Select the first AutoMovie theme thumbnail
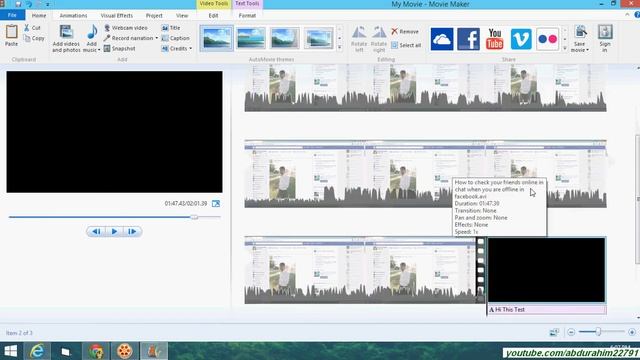The width and height of the screenshot is (640, 360). tap(216, 38)
